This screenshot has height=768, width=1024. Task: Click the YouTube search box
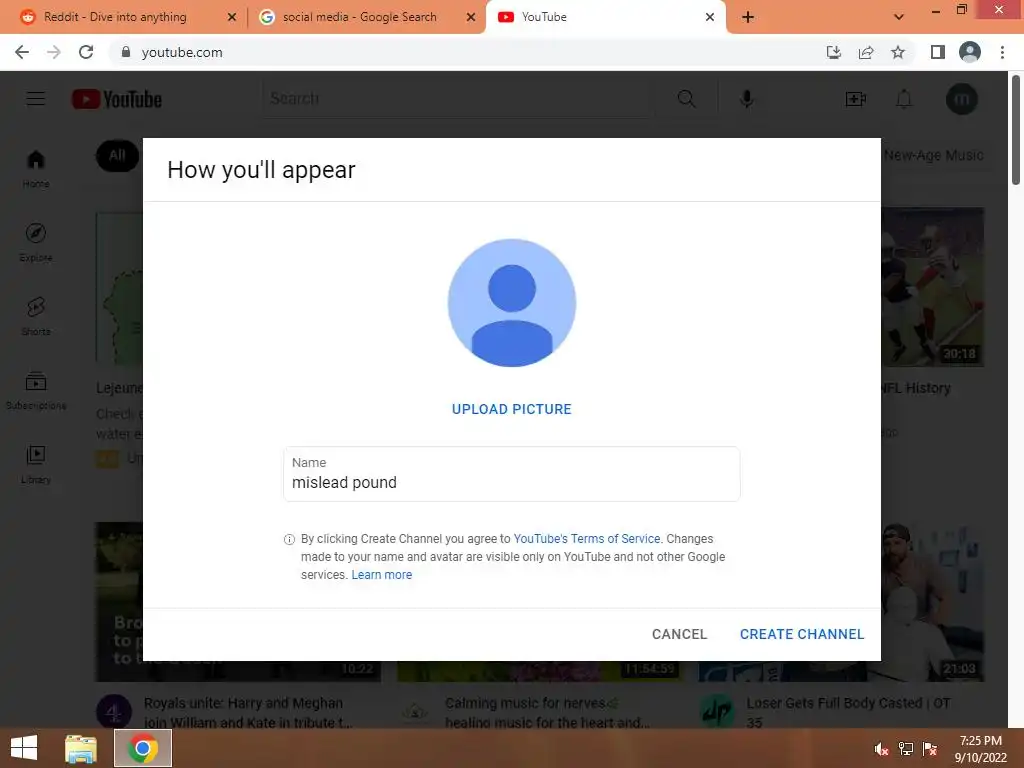point(458,99)
